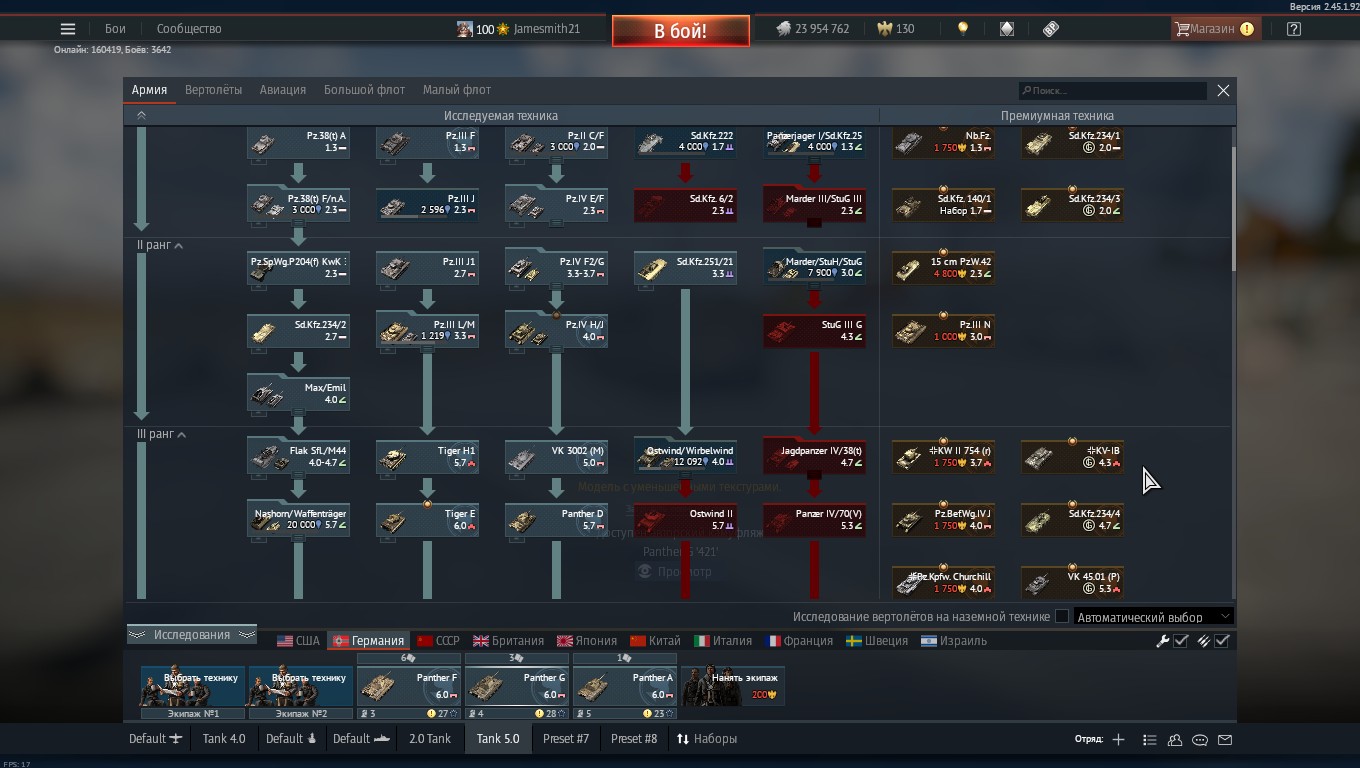
Task: Select the premium KV-IB card
Action: point(1072,457)
